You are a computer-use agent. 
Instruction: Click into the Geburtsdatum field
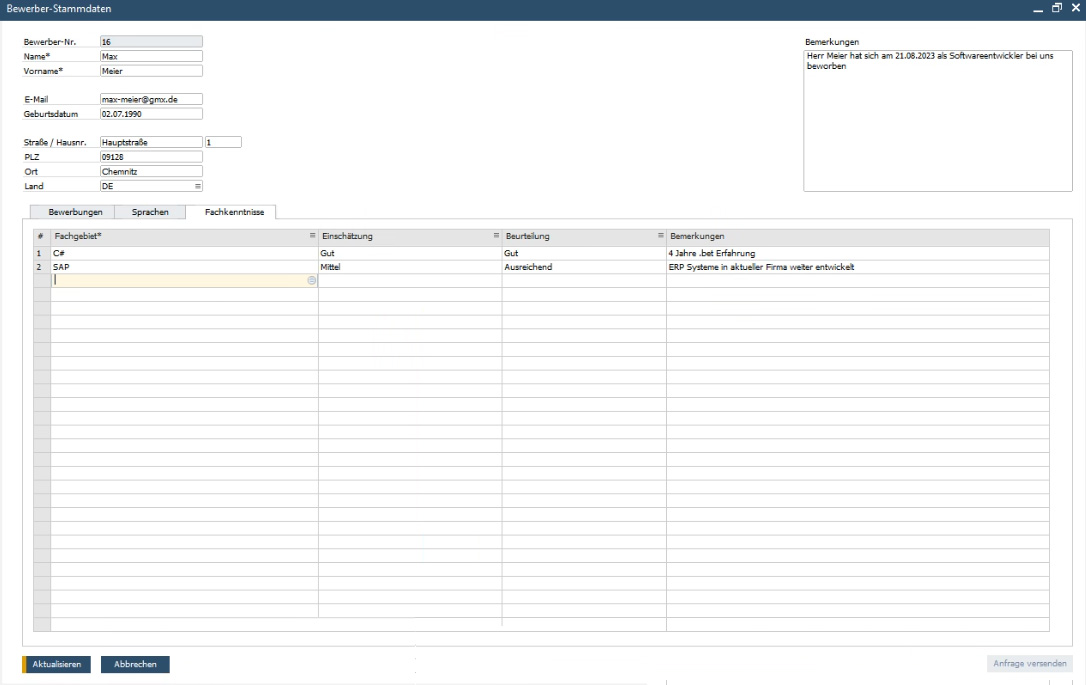click(x=151, y=114)
